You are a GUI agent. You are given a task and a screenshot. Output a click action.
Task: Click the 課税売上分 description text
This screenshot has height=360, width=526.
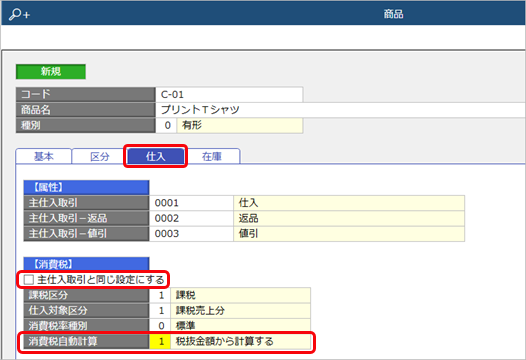tap(200, 311)
